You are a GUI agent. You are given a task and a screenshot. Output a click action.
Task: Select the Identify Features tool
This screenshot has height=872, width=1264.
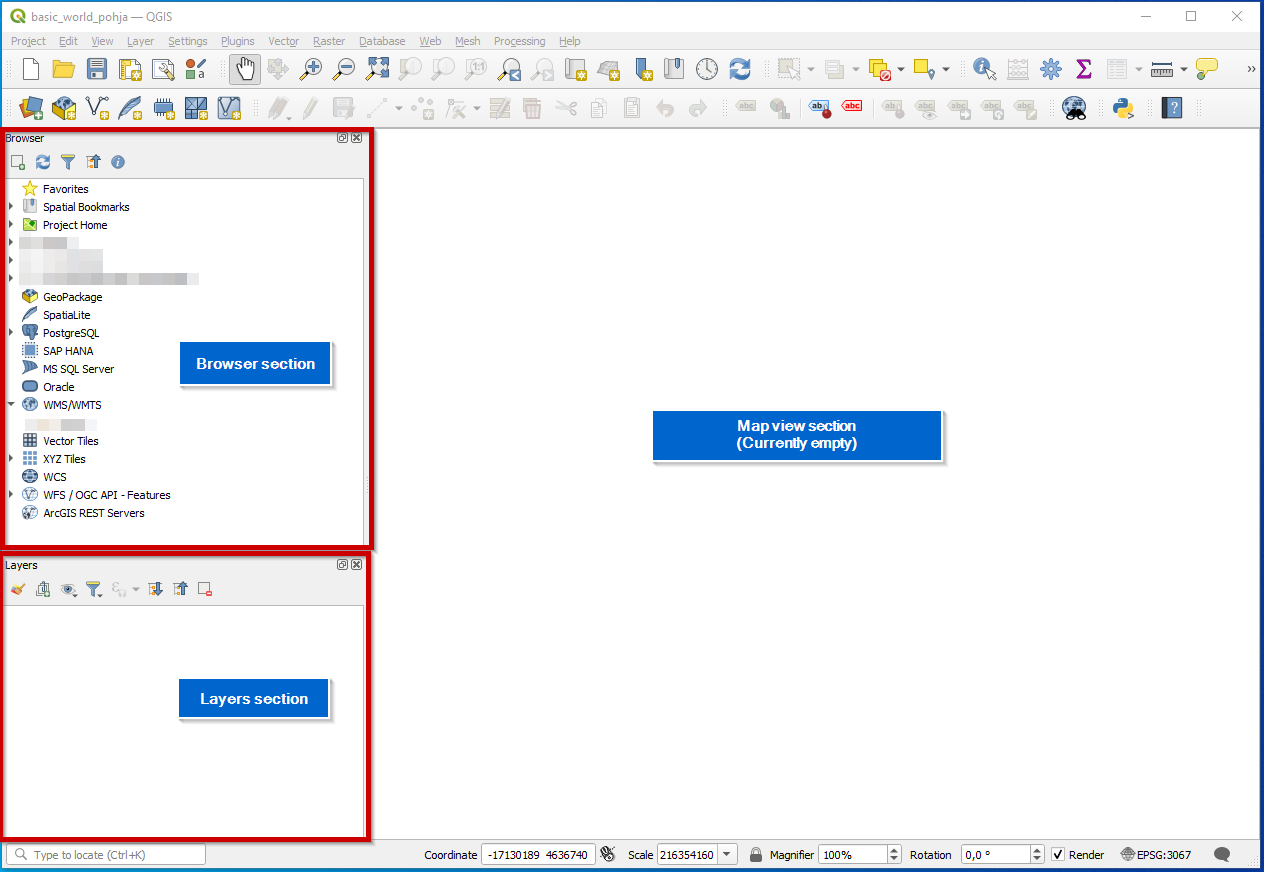click(x=985, y=69)
